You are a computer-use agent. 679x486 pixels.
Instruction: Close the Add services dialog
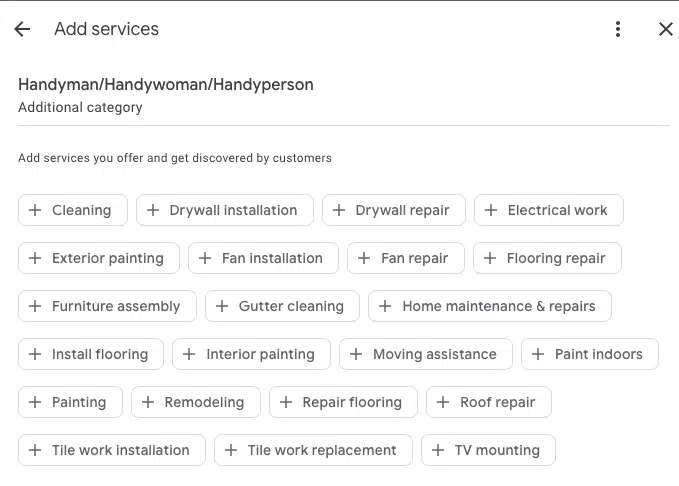coord(666,29)
